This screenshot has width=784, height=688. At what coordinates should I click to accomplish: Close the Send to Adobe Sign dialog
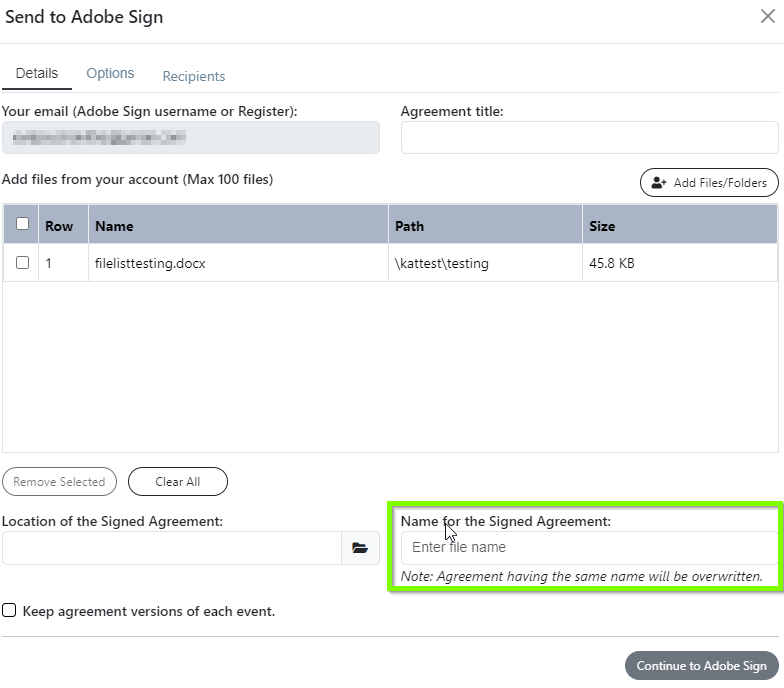[x=768, y=16]
